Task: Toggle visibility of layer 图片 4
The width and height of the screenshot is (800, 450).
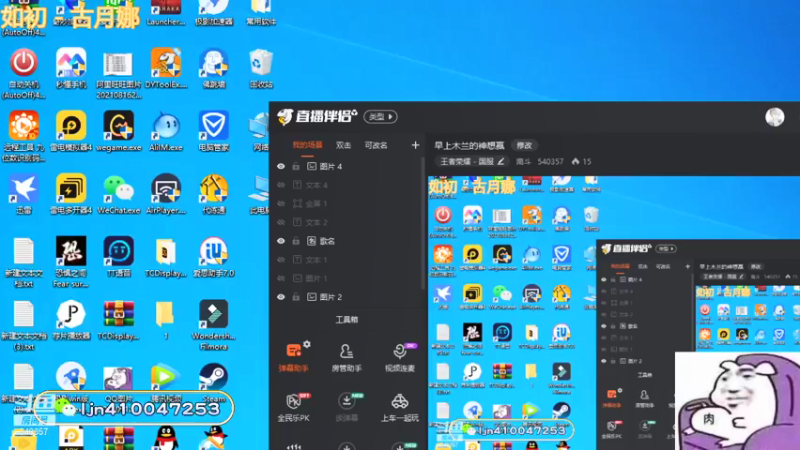Action: [281, 166]
